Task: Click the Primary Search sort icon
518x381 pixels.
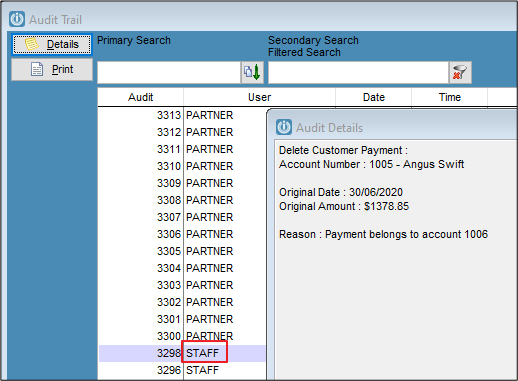Action: pos(252,72)
